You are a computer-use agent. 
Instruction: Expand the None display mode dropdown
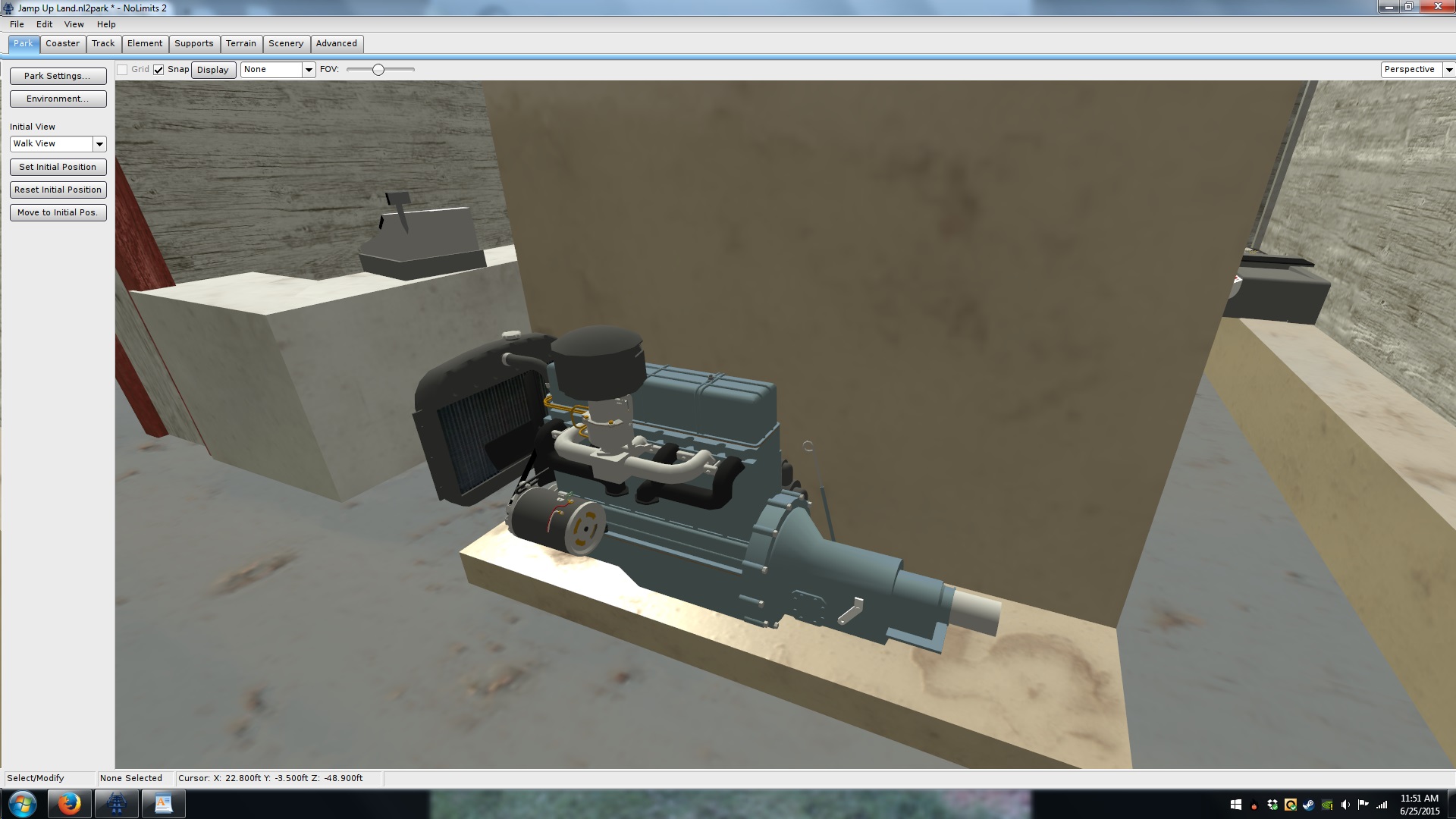tap(309, 70)
